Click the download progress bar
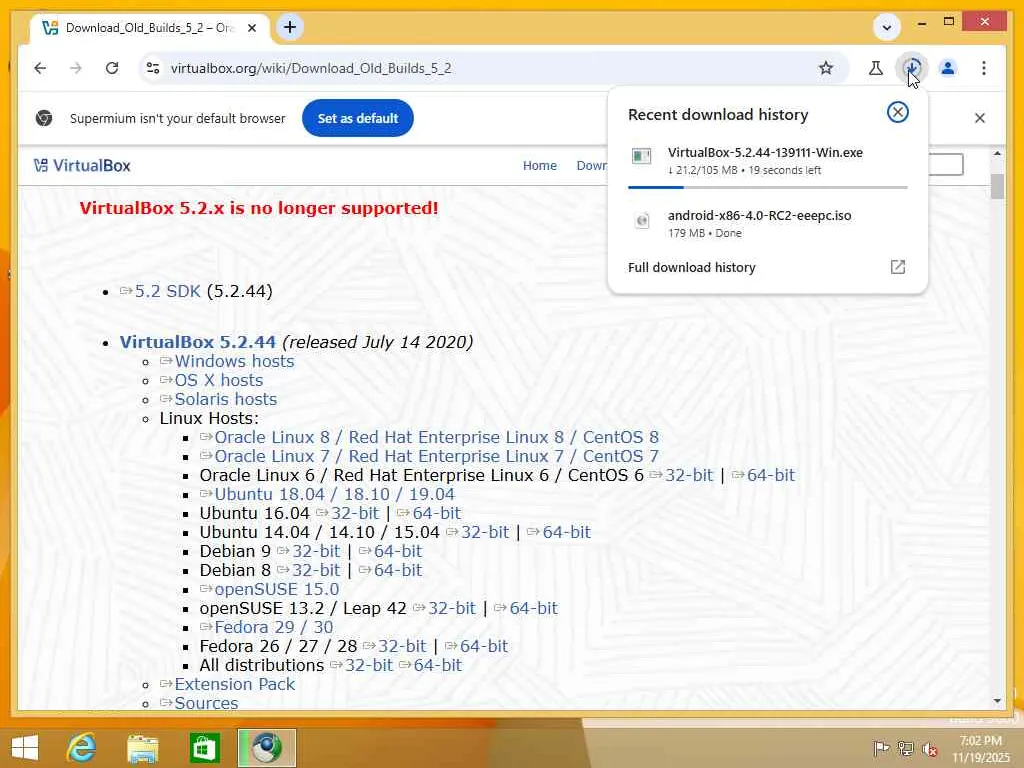 pos(767,187)
